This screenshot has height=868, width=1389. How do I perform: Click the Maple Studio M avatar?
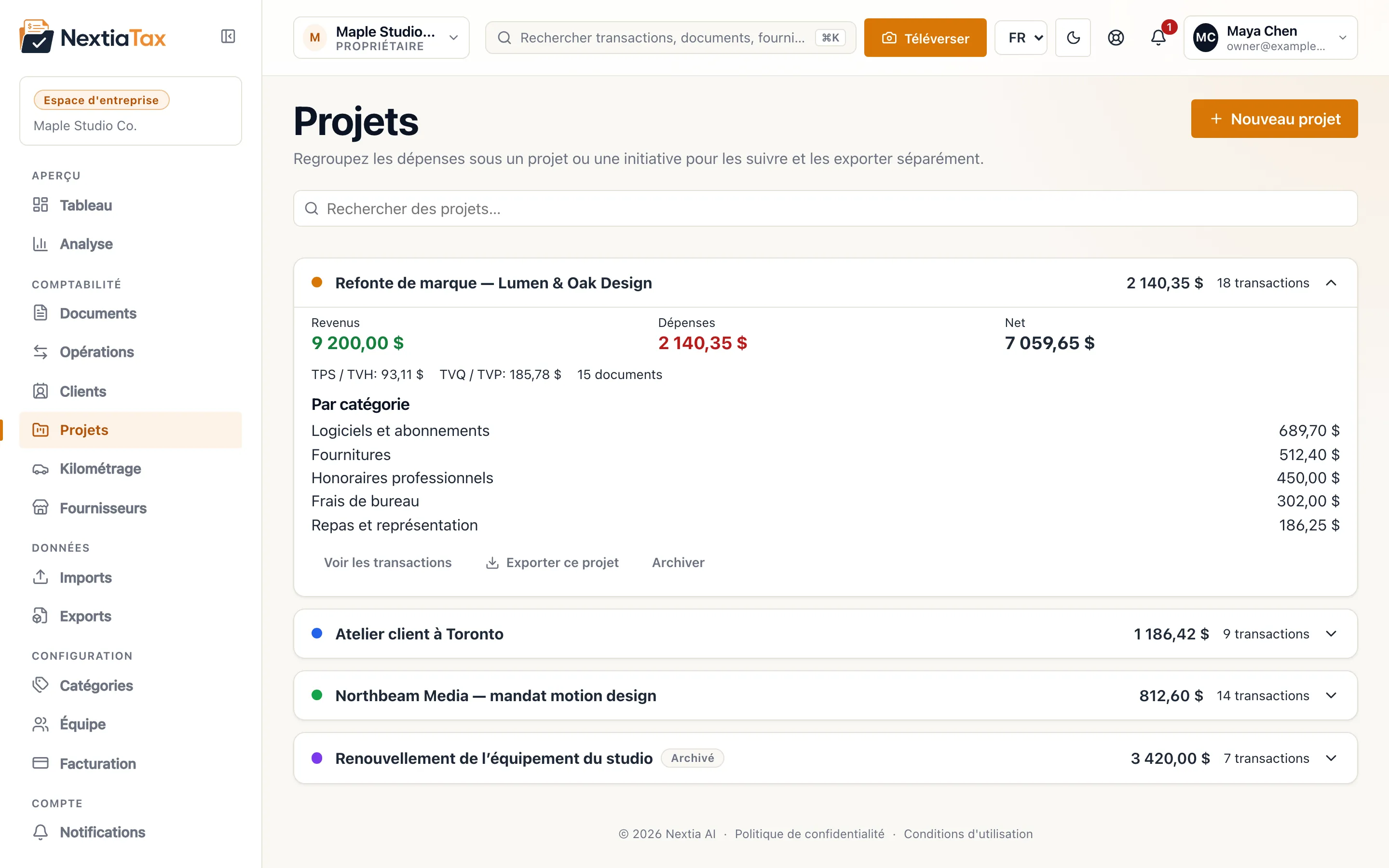[x=314, y=38]
